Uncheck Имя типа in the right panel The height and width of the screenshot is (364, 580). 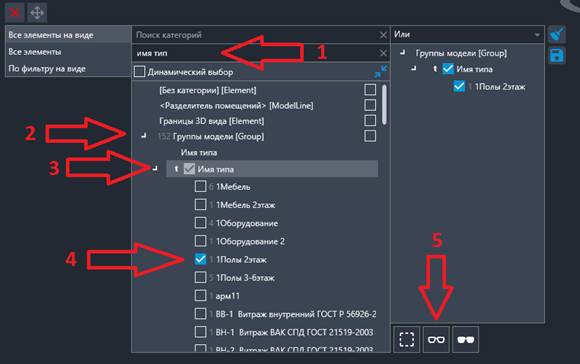(448, 68)
